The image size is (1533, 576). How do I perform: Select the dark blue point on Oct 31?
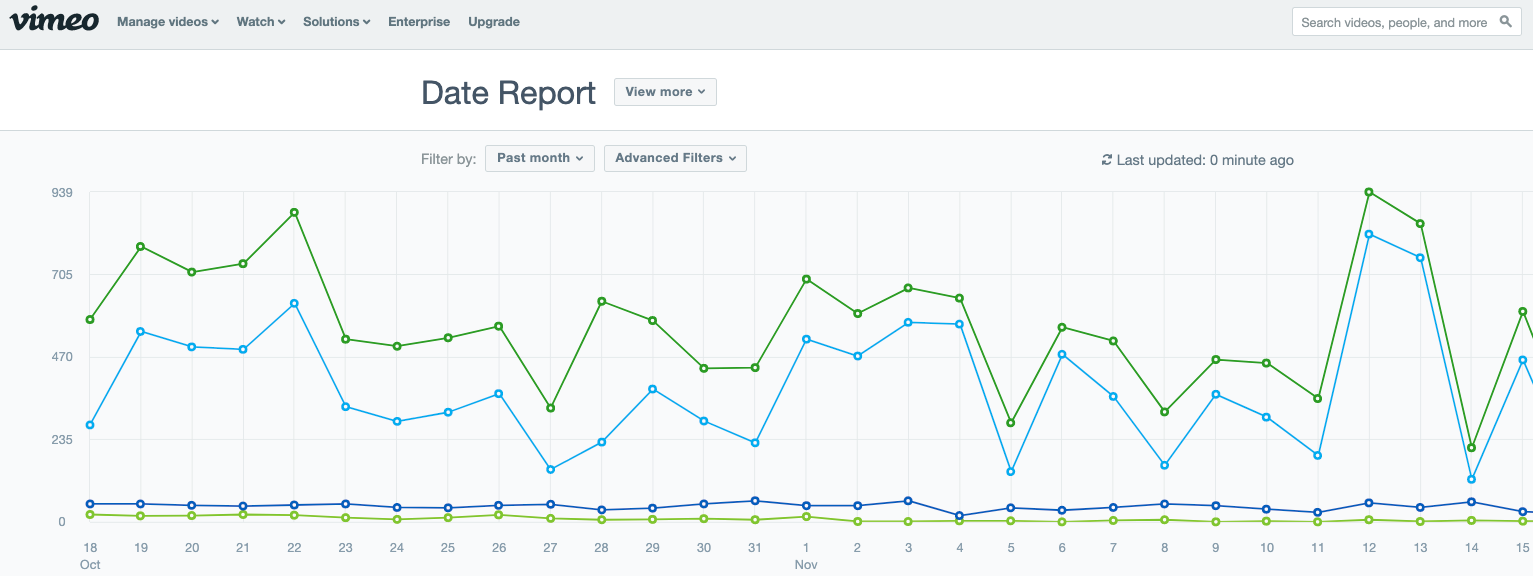point(755,501)
